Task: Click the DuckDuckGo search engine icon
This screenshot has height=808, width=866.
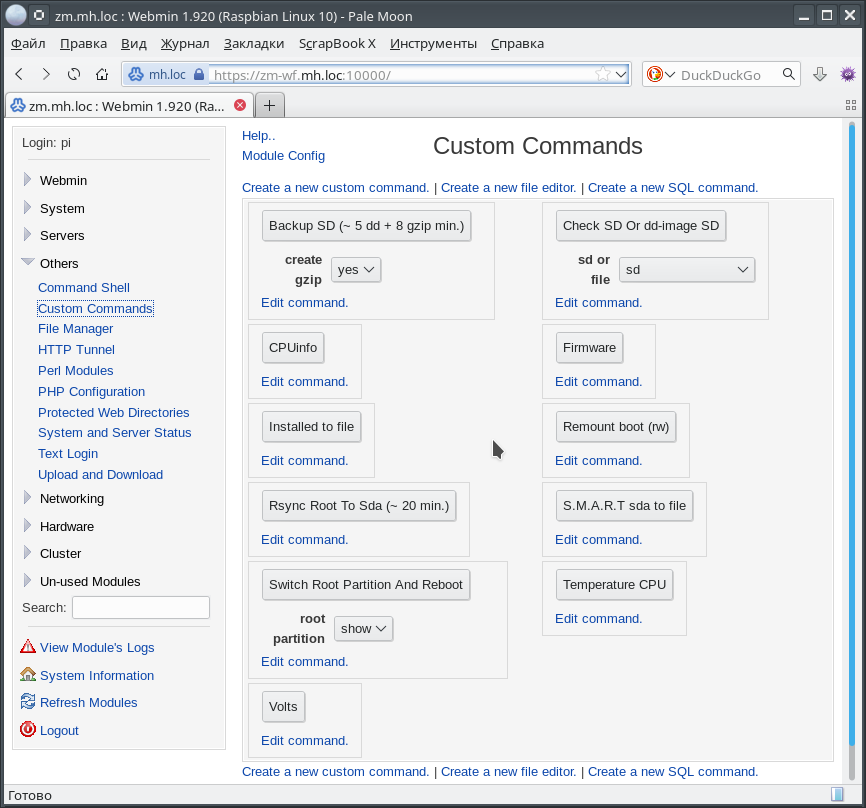Action: (657, 73)
